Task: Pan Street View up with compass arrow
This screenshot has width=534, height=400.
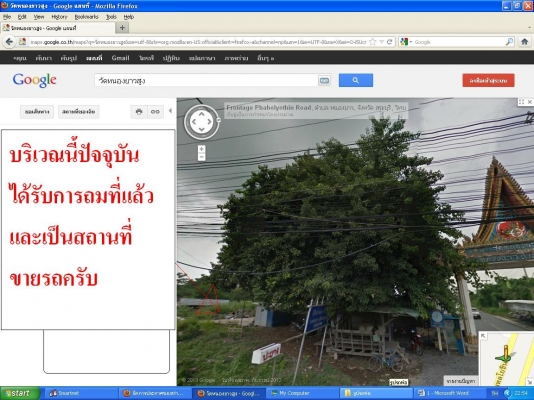Action: 201,114
